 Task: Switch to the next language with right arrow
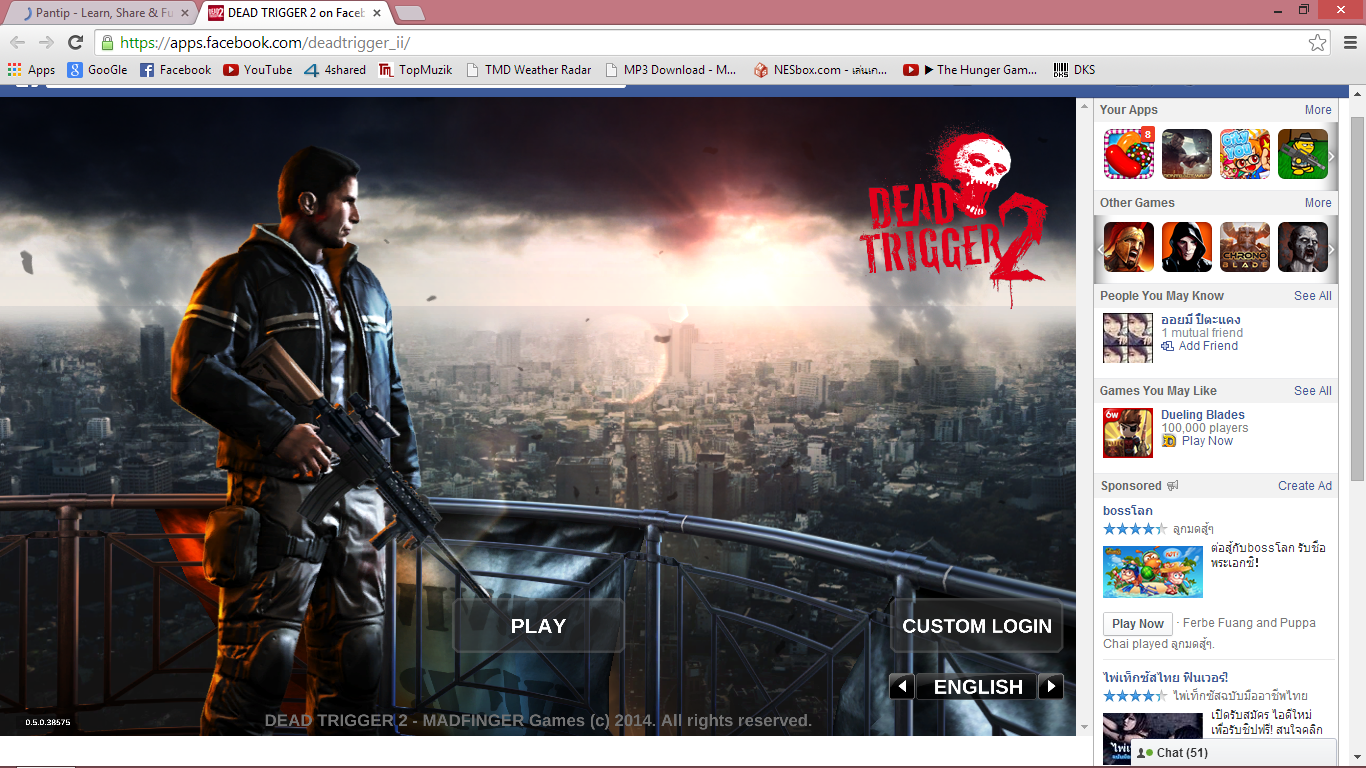pyautogui.click(x=1050, y=687)
